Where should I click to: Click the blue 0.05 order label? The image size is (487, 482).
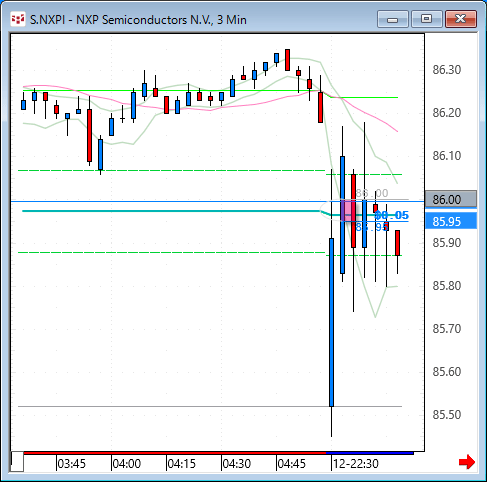tap(392, 215)
